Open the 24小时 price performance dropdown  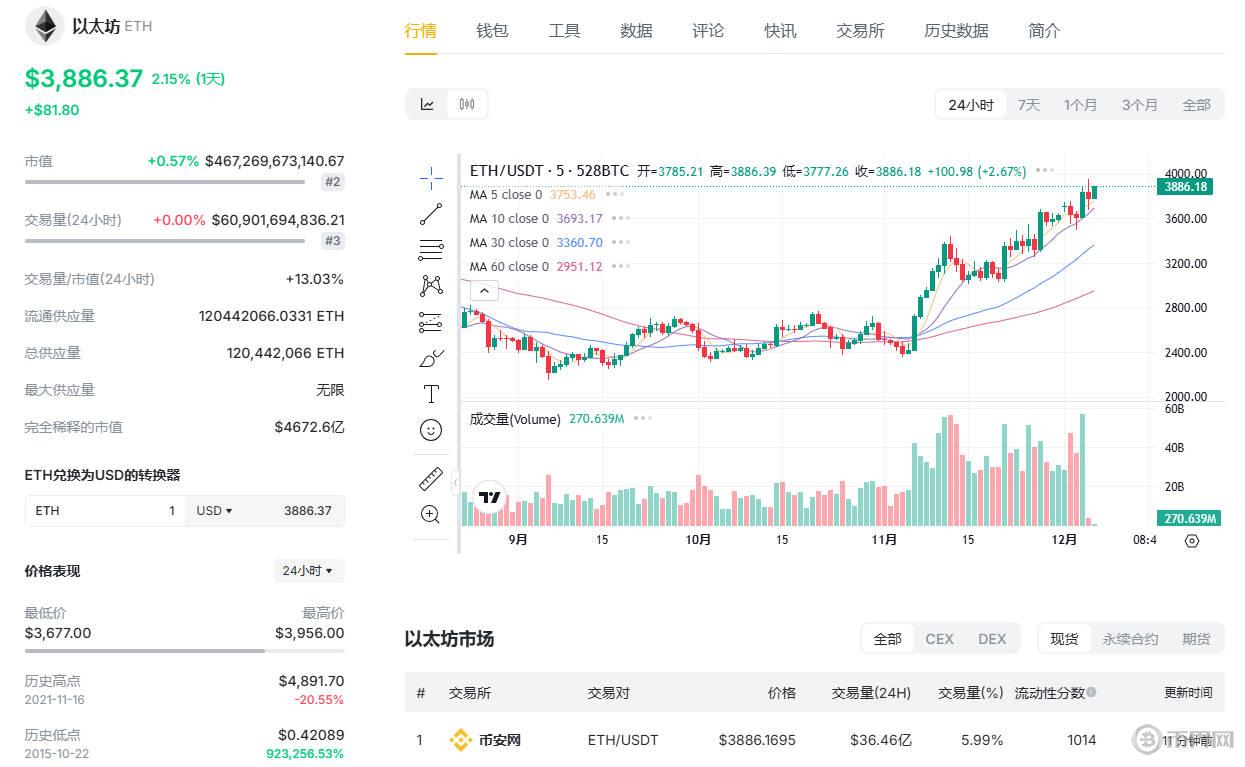[x=309, y=571]
